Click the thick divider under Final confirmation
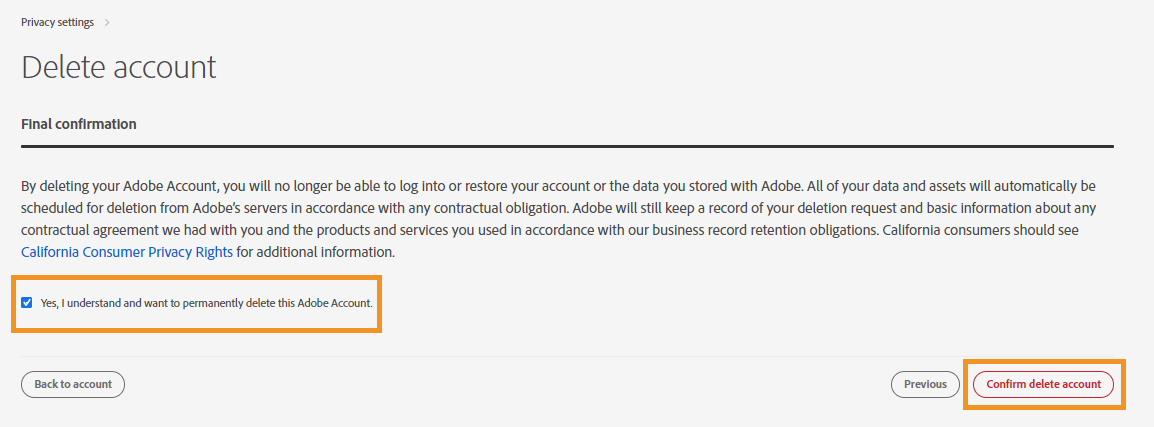This screenshot has height=427, width=1154. 567,146
